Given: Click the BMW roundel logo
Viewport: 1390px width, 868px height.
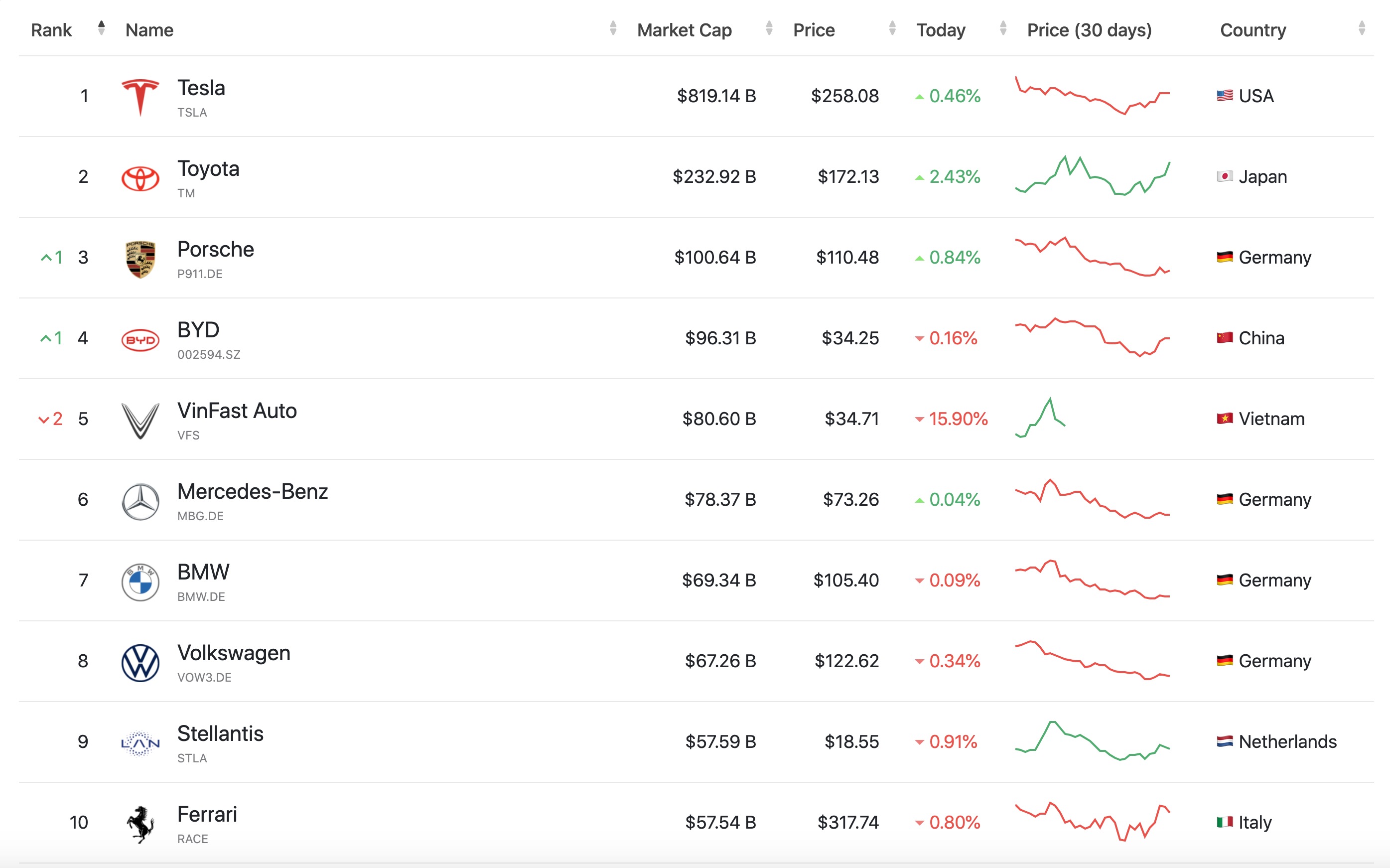Looking at the screenshot, I should point(140,582).
